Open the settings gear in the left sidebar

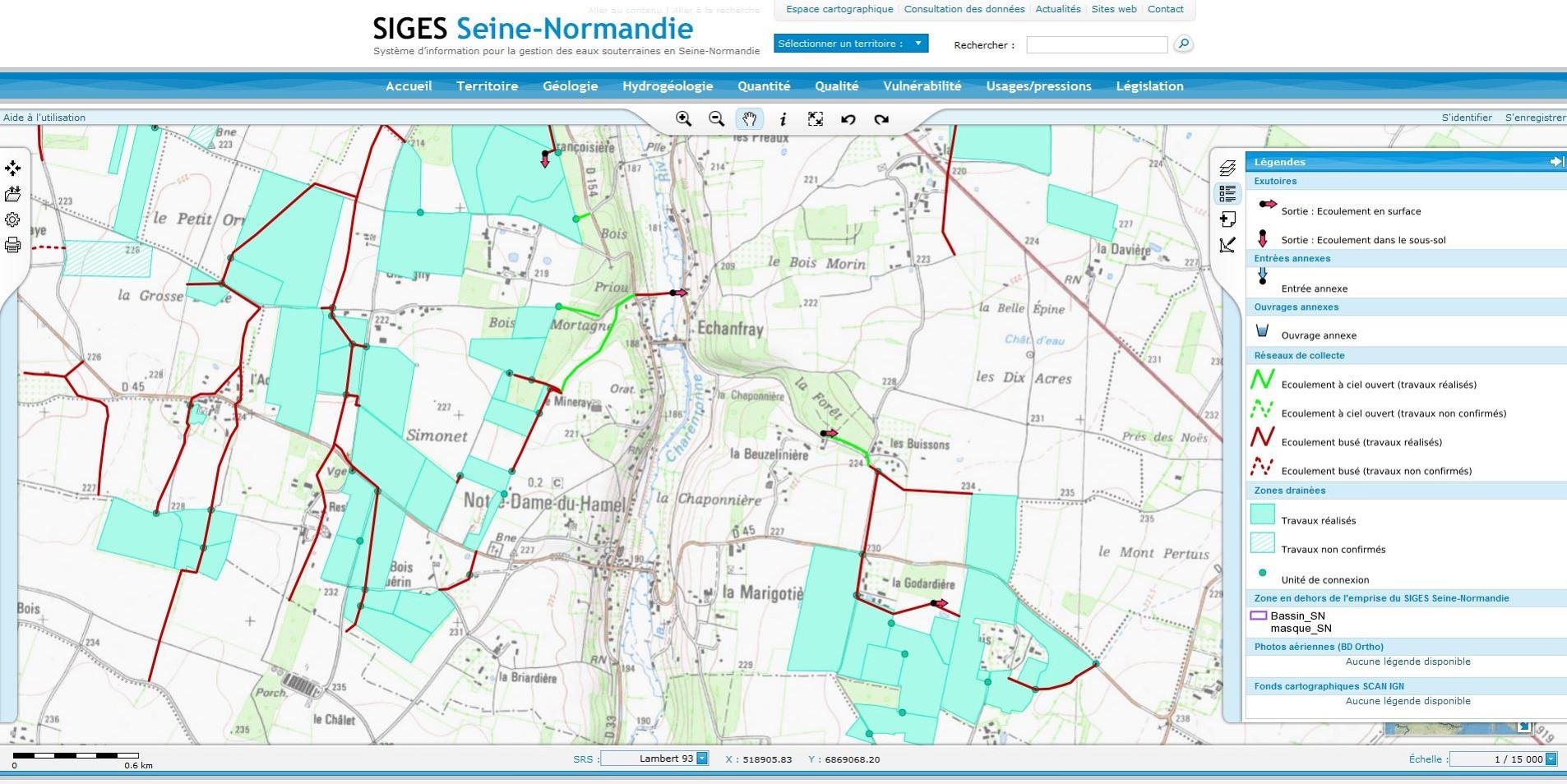point(12,219)
